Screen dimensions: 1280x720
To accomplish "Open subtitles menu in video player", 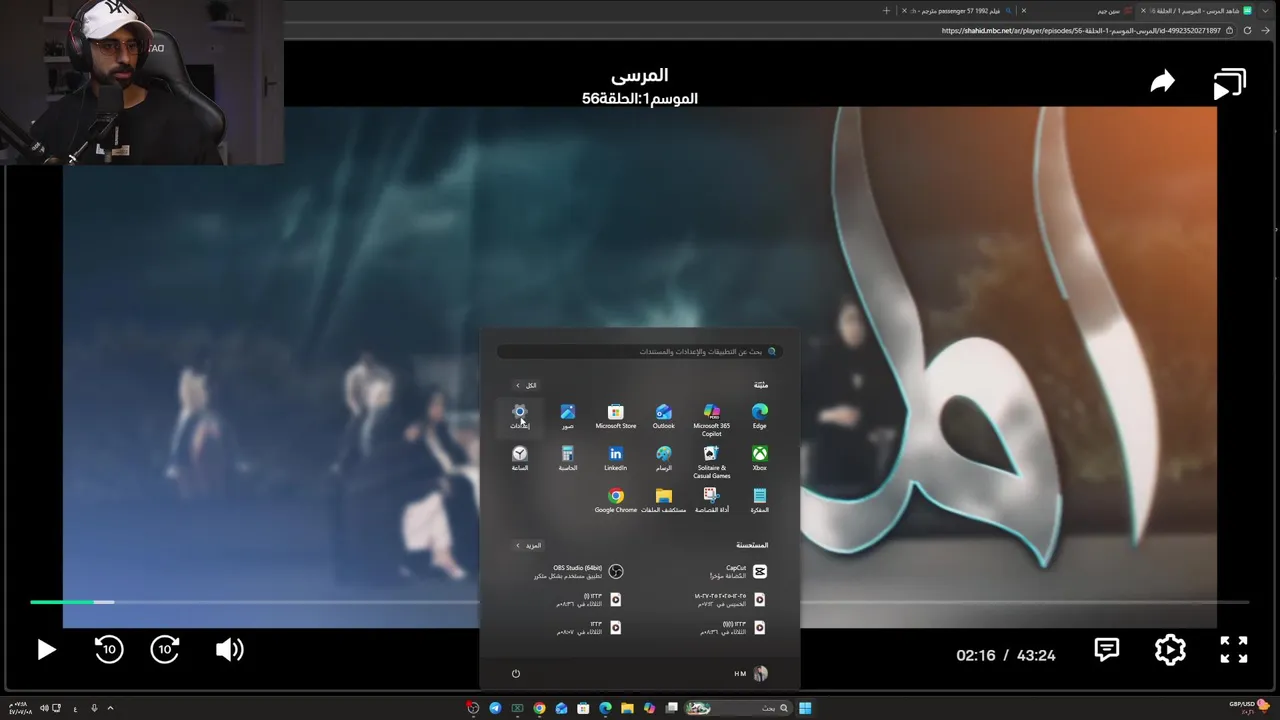I will click(x=1107, y=650).
